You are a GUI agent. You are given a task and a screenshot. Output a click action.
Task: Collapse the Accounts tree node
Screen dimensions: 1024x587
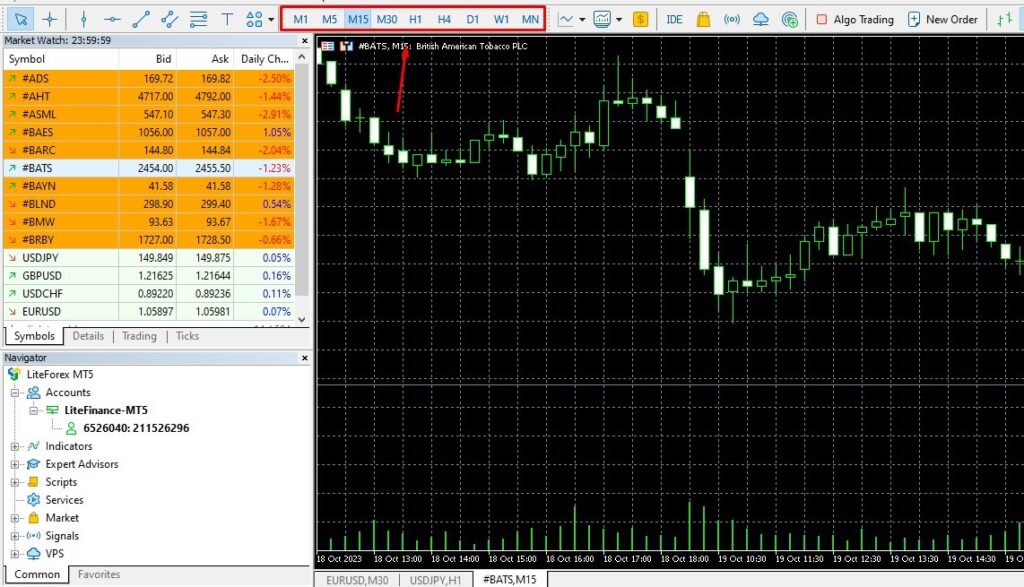pos(14,393)
